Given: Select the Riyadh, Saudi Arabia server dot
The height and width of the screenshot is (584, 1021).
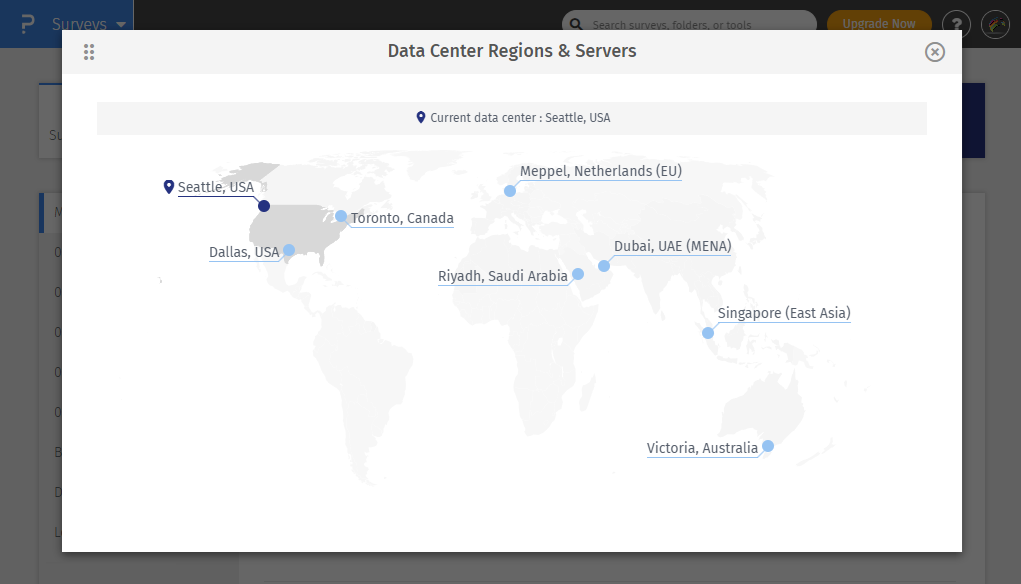Looking at the screenshot, I should (x=578, y=274).
